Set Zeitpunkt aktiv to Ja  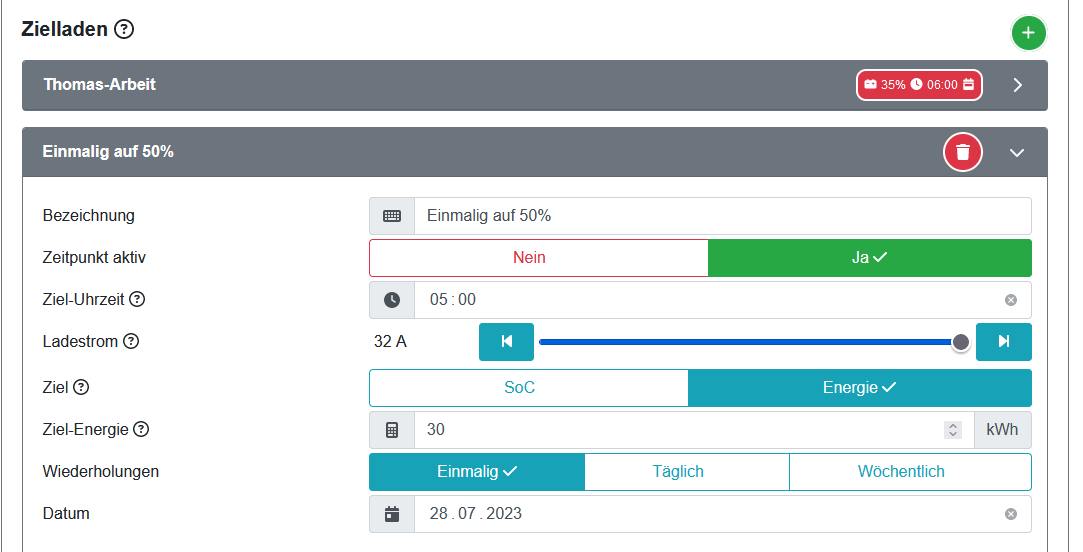(869, 258)
